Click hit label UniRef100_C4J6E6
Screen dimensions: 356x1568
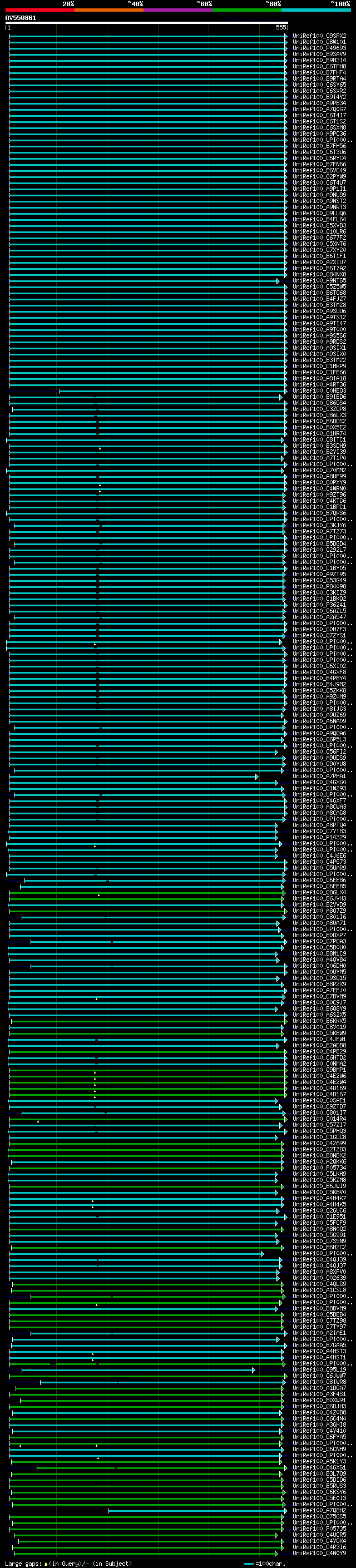[x=319, y=855]
